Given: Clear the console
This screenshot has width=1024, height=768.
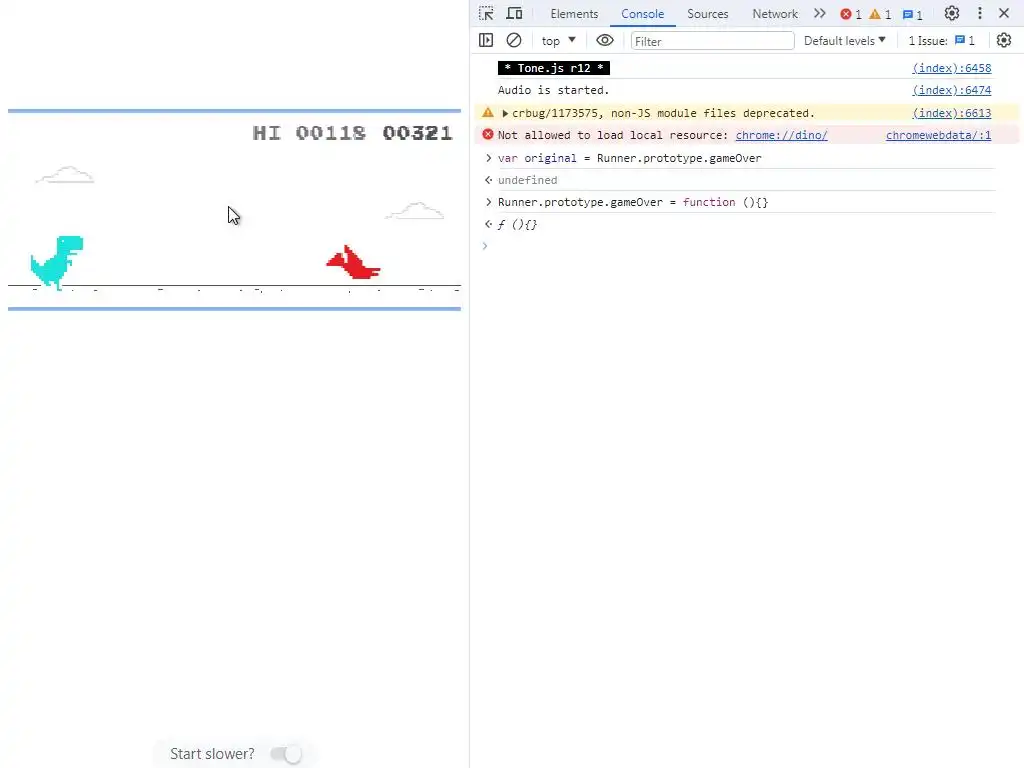Looking at the screenshot, I should [514, 40].
